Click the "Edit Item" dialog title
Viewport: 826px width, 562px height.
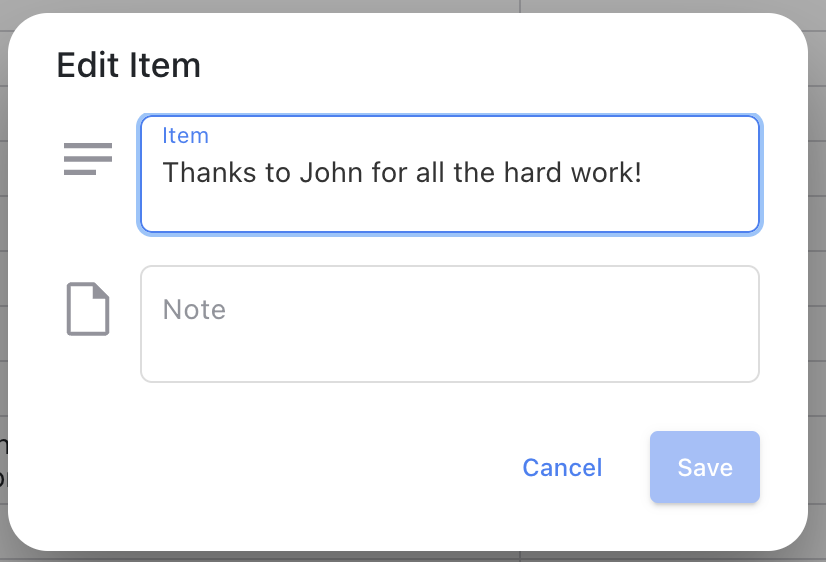click(x=129, y=65)
